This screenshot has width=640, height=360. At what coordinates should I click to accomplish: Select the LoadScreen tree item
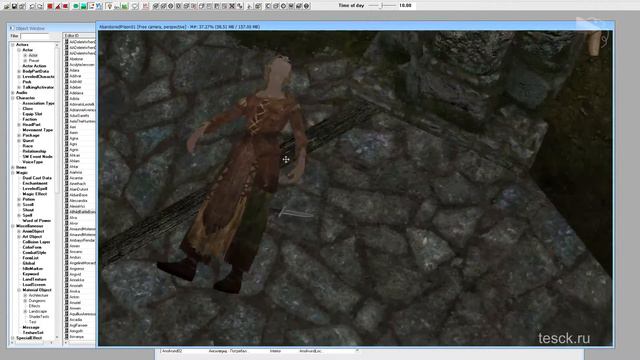click(34, 284)
